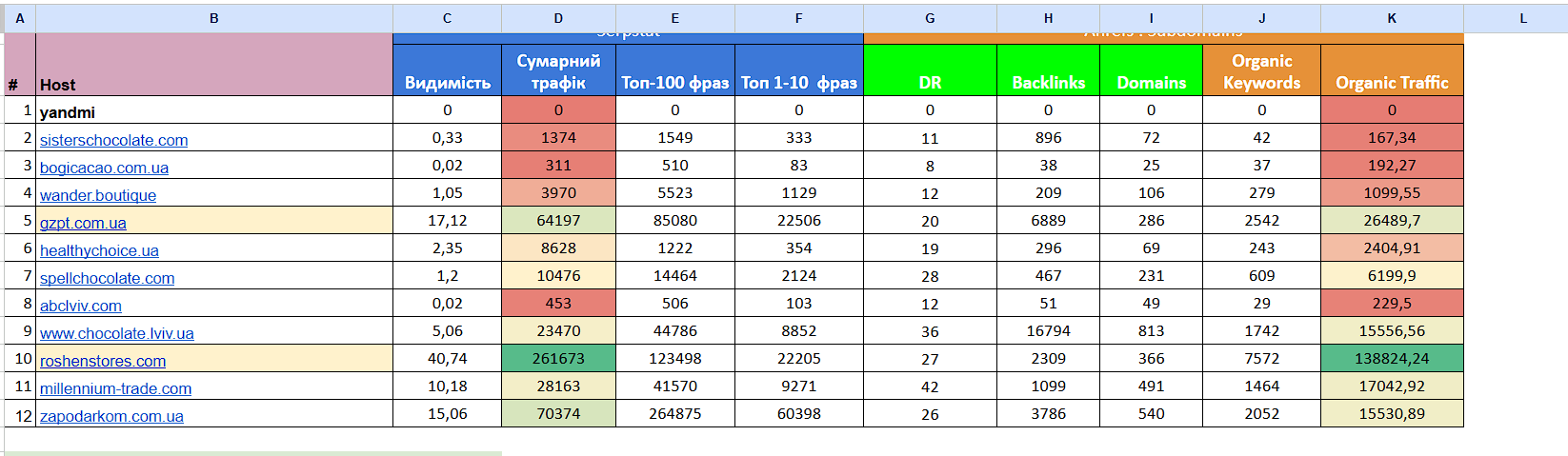
Task: Click the Топ-100 фраз header cell
Action: pos(675,69)
